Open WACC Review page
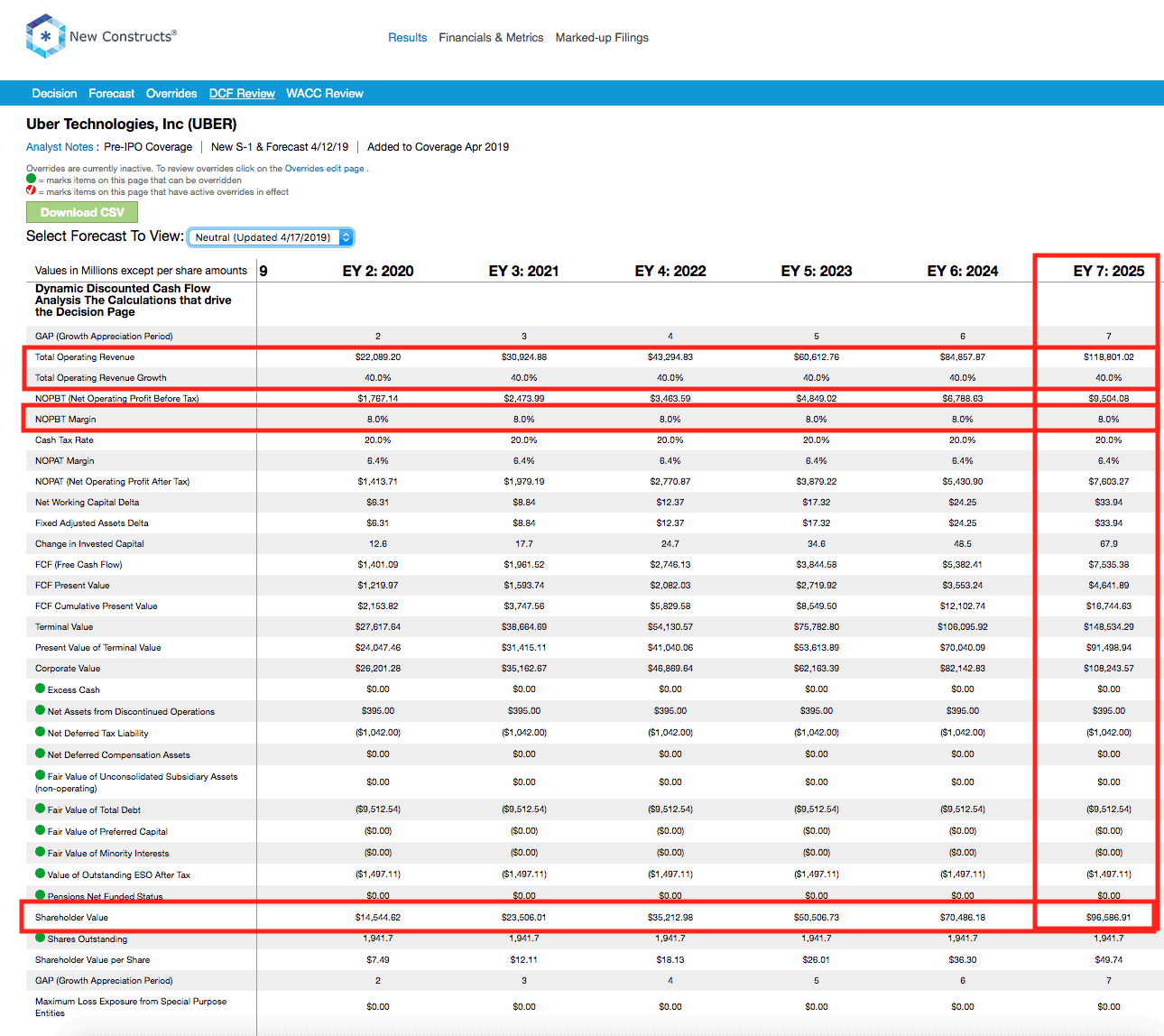The width and height of the screenshot is (1164, 1036). click(325, 94)
